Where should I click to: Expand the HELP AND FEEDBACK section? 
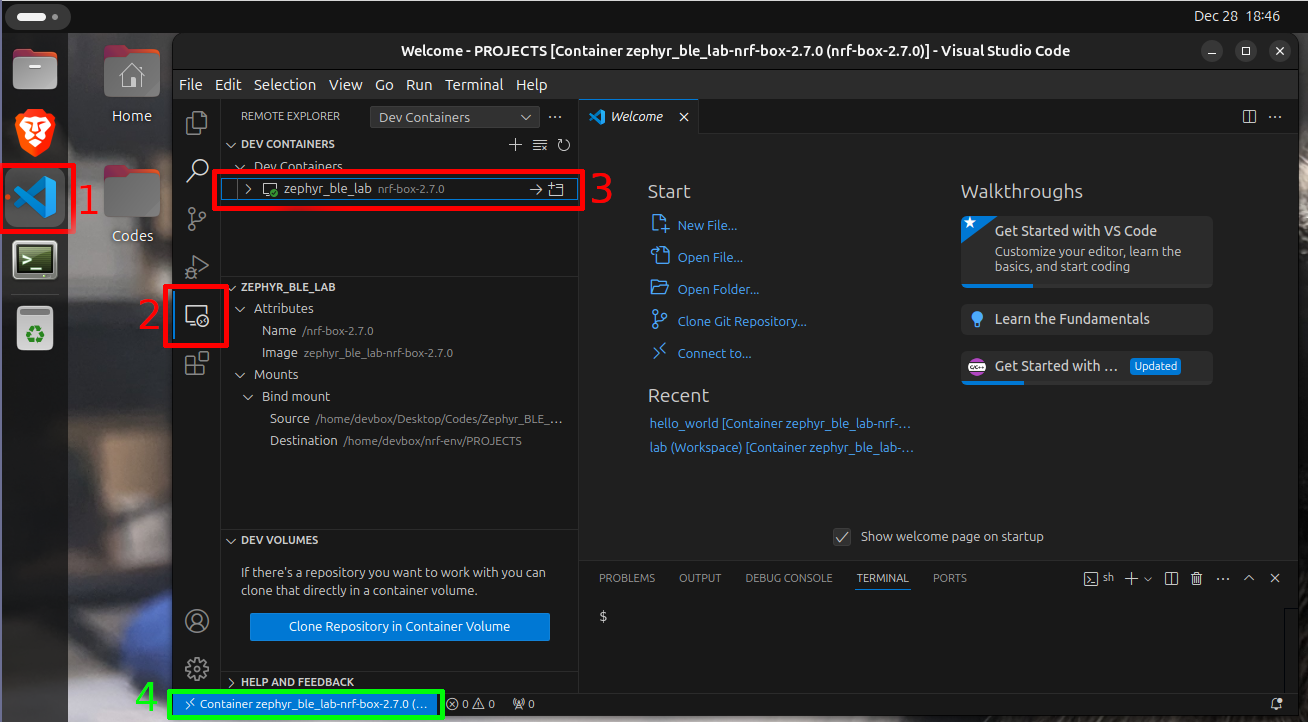230,682
